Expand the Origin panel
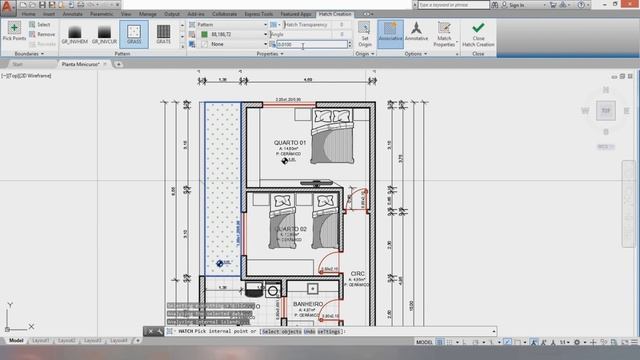The height and width of the screenshot is (360, 640). coord(364,53)
